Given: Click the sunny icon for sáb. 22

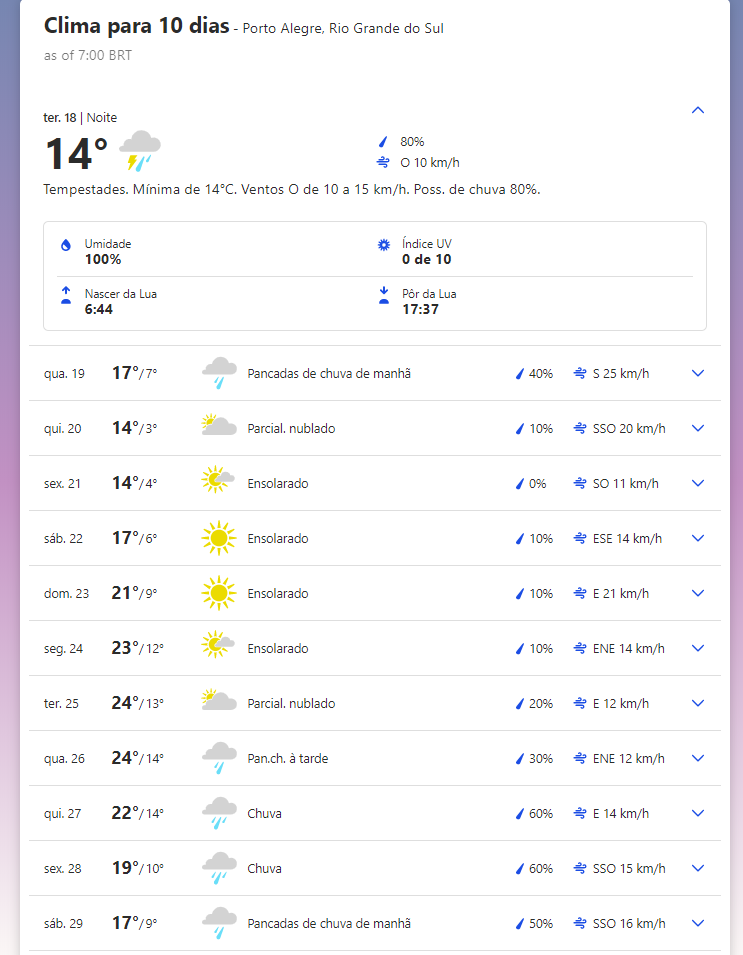Looking at the screenshot, I should point(219,538).
